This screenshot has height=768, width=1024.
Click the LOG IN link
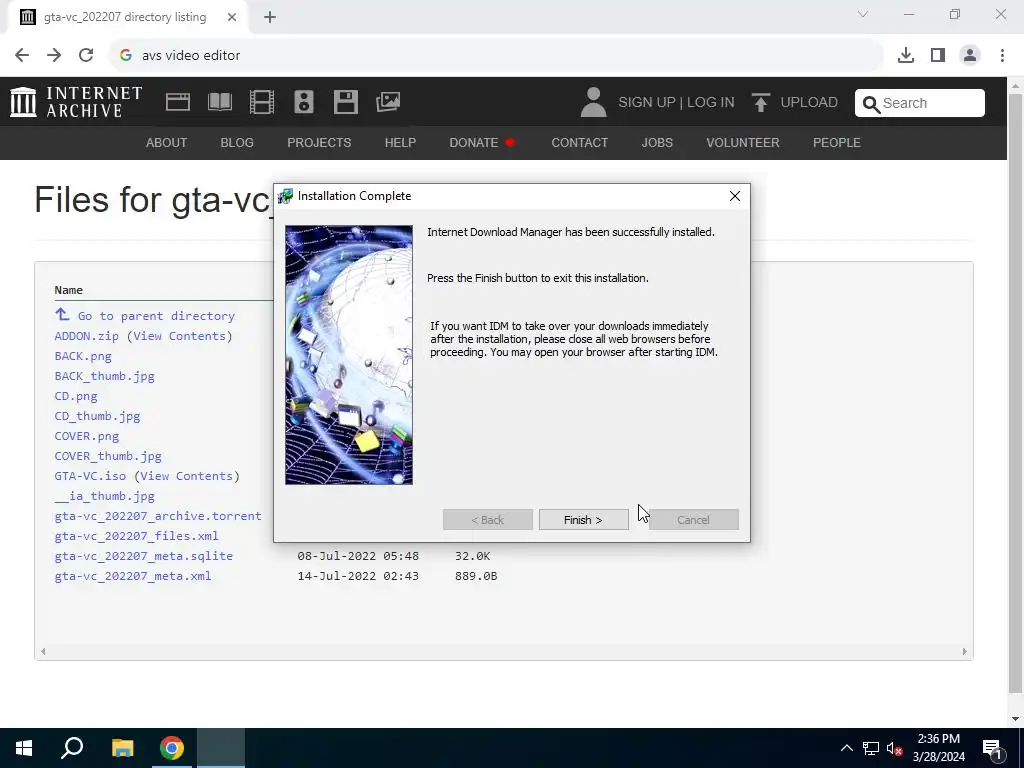[711, 103]
